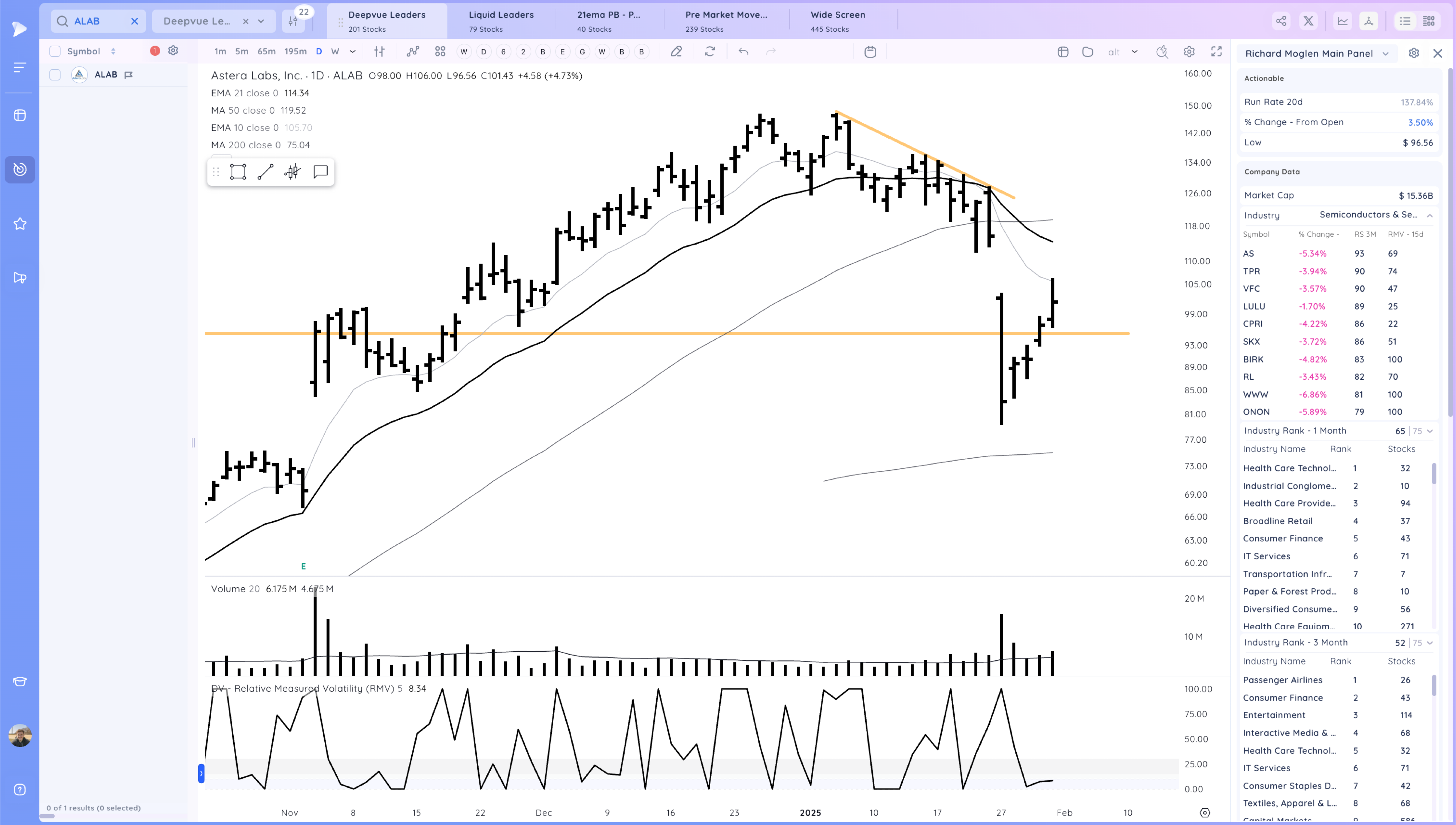Open Pre Market Movers tab
Viewport: 1456px width, 825px height.
726,21
